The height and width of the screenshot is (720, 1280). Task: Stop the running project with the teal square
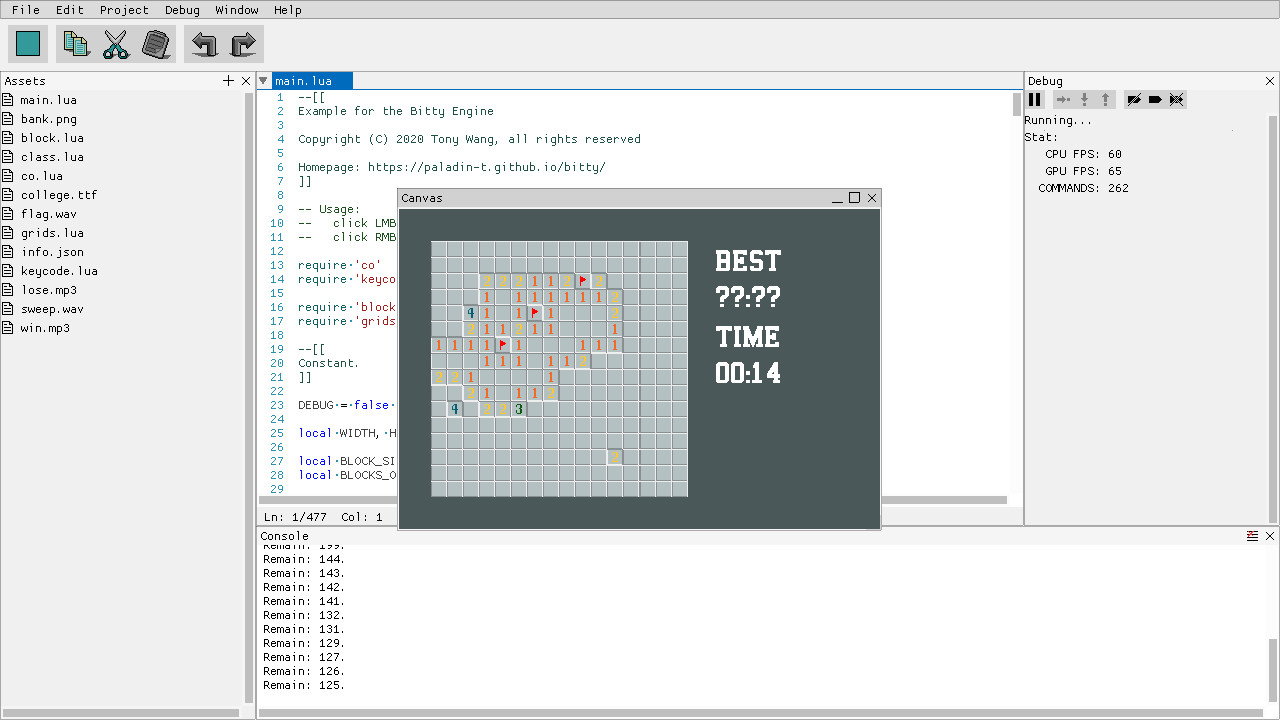28,44
